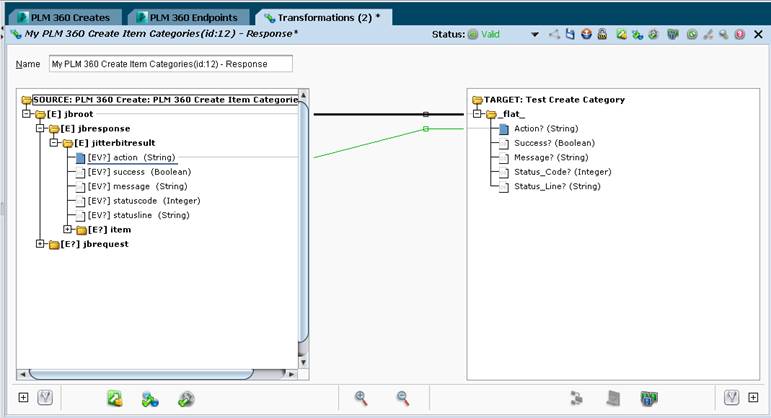Click the gray share-nodes icon in header toolbar
771x418 pixels.
pyautogui.click(x=554, y=34)
